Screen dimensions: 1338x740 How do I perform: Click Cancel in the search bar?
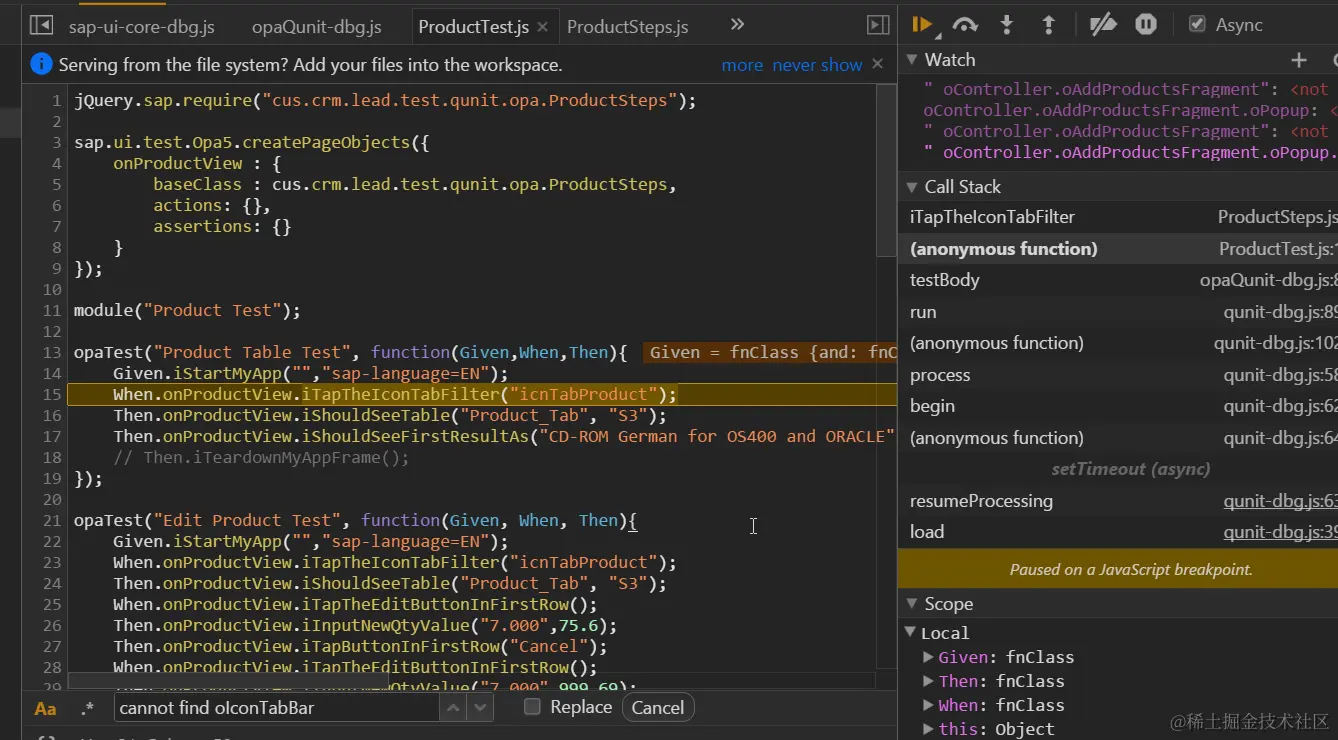657,708
